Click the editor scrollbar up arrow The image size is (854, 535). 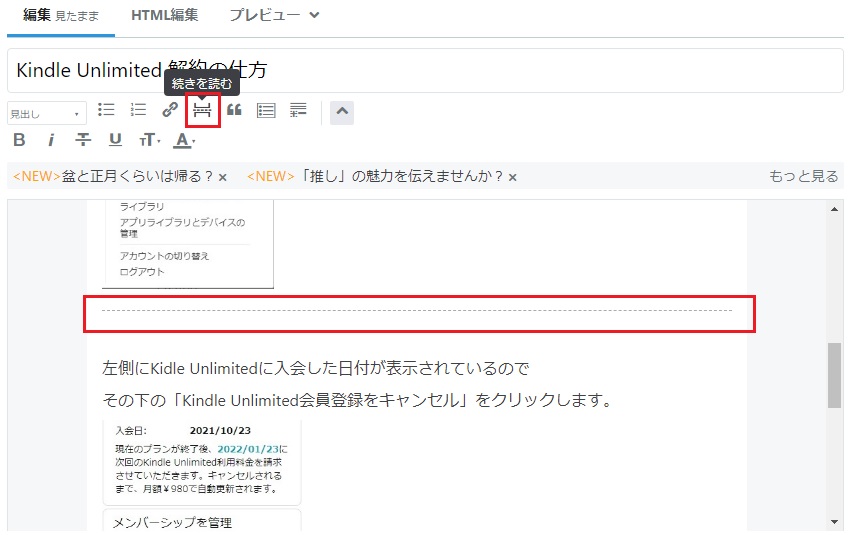(834, 209)
